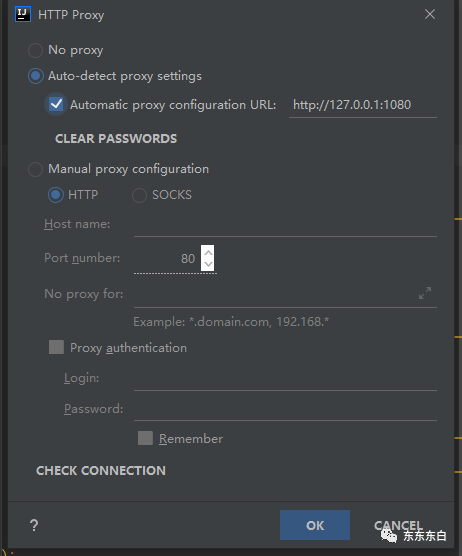Confirm settings with the OK button
Screen dimensions: 462x556
tap(315, 525)
